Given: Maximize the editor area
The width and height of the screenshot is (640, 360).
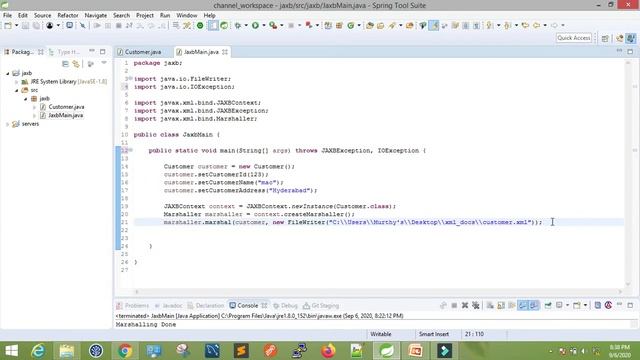Looking at the screenshot, I should click(x=630, y=51).
